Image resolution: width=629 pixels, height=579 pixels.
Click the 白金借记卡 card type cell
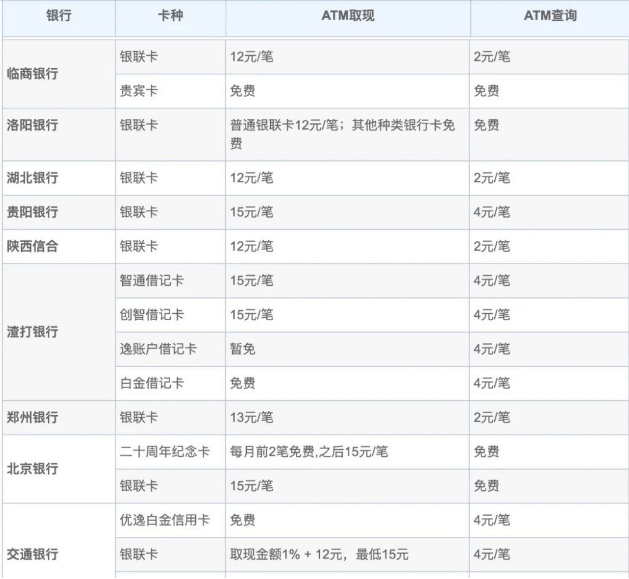point(170,383)
